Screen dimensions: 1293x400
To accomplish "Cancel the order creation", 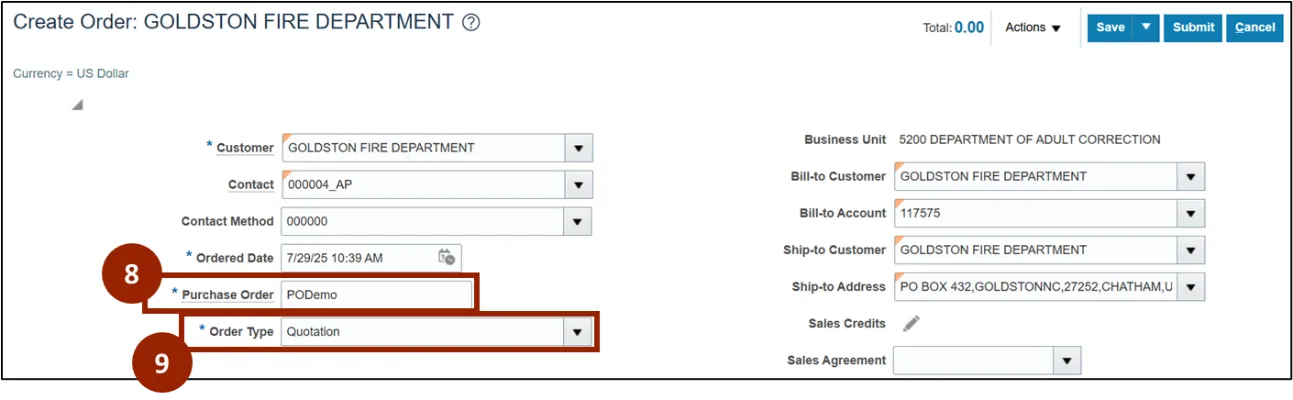I will click(x=1255, y=28).
